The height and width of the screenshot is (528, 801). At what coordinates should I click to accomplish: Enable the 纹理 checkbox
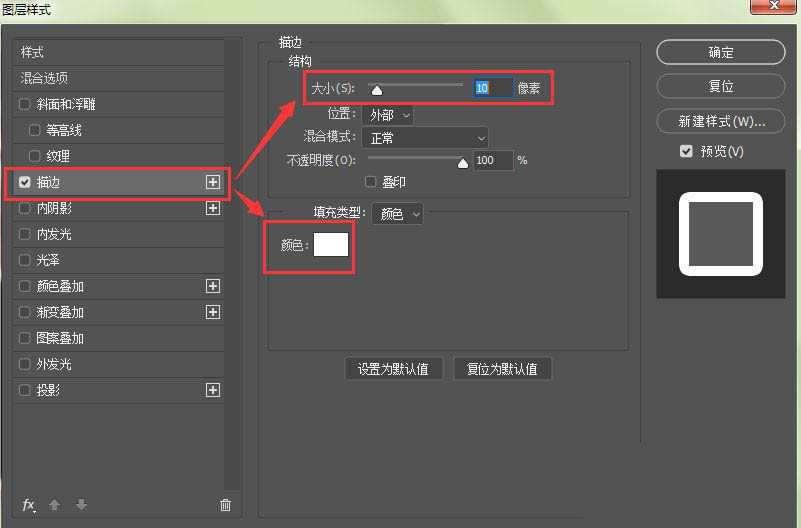click(x=34, y=156)
